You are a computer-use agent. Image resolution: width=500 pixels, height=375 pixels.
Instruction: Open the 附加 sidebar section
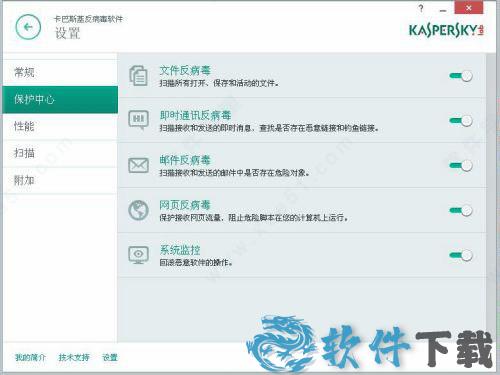point(60,180)
